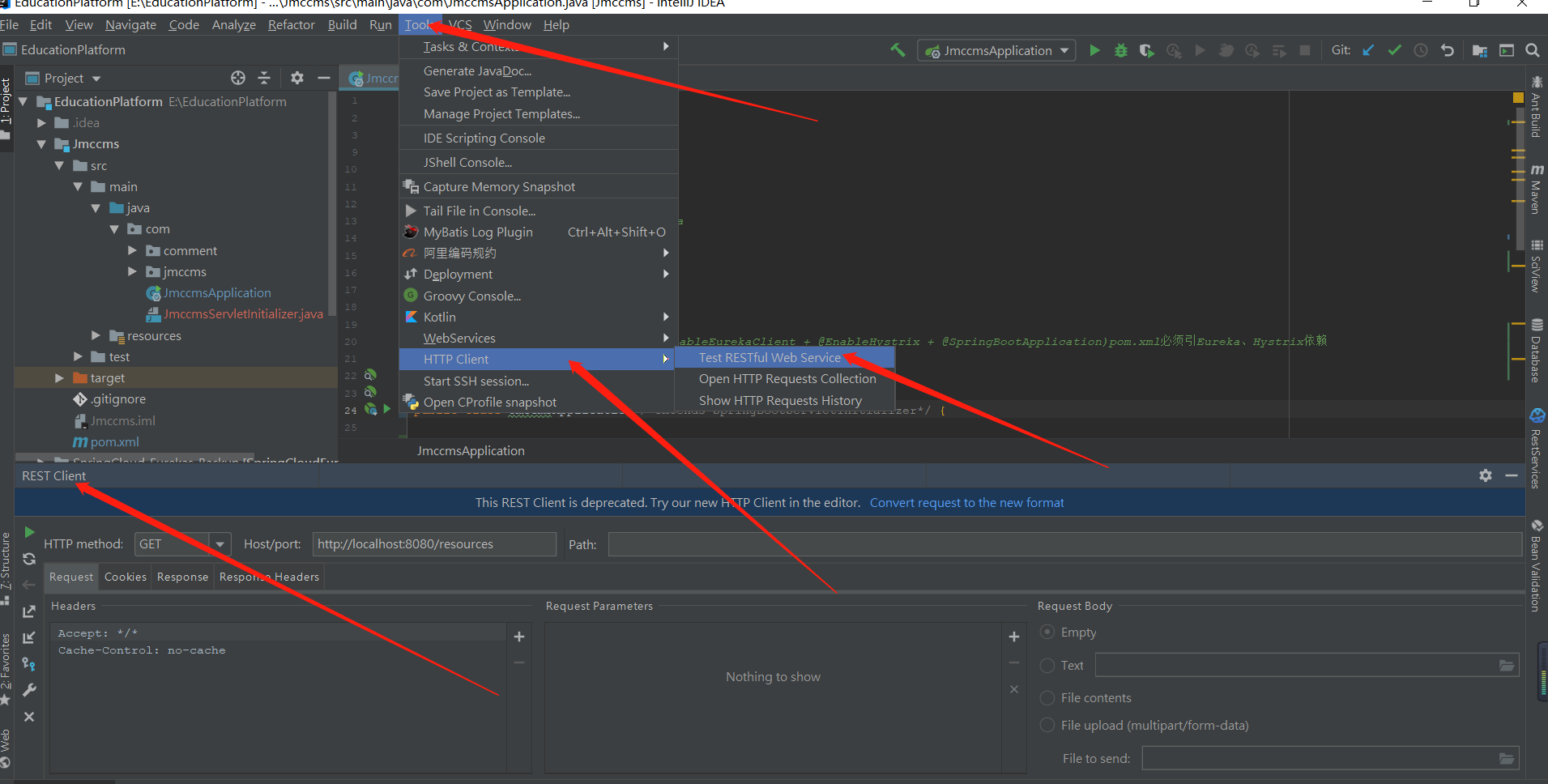Open Project panel gear settings
The height and width of the screenshot is (784, 1548).
[297, 78]
